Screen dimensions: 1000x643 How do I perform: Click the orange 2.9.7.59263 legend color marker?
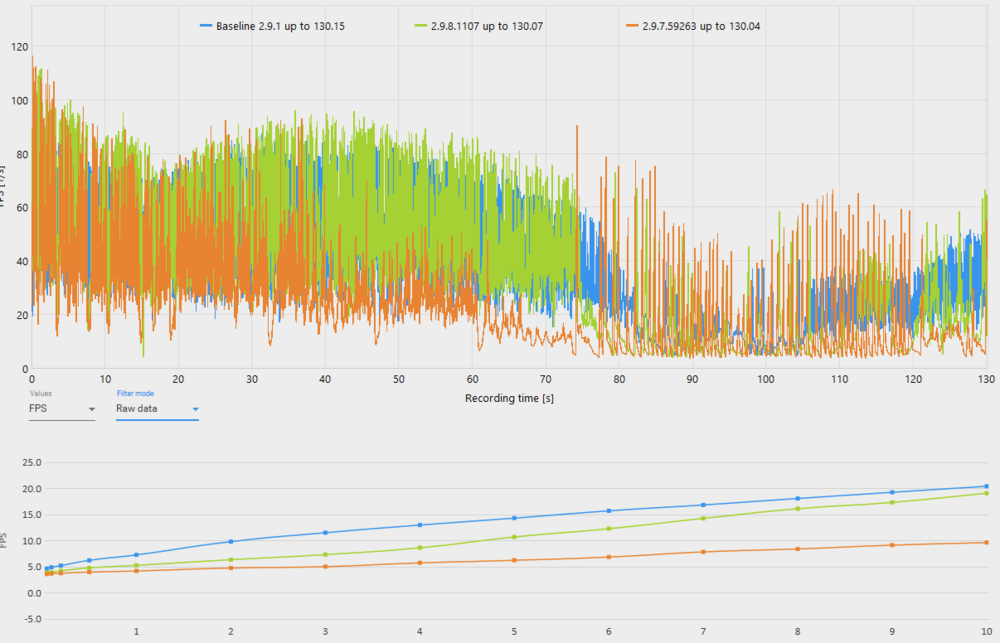point(632,26)
